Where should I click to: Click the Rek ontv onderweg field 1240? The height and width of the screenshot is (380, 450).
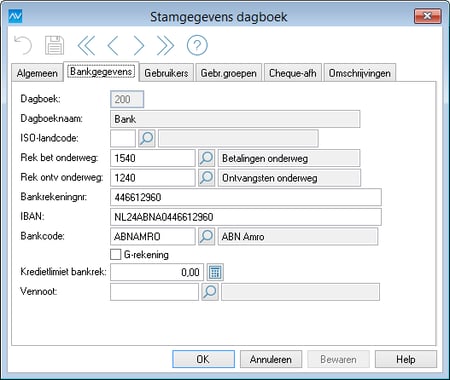(153, 178)
